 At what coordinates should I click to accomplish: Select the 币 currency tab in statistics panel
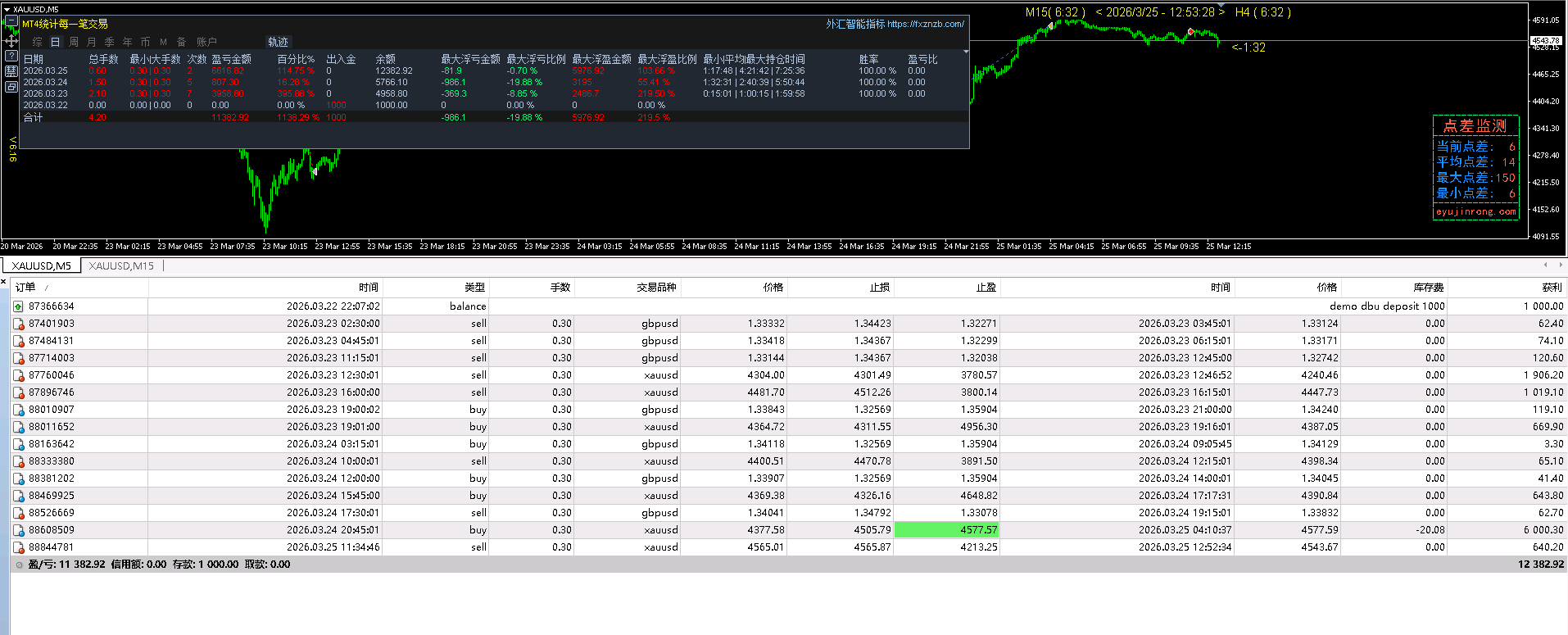click(145, 42)
